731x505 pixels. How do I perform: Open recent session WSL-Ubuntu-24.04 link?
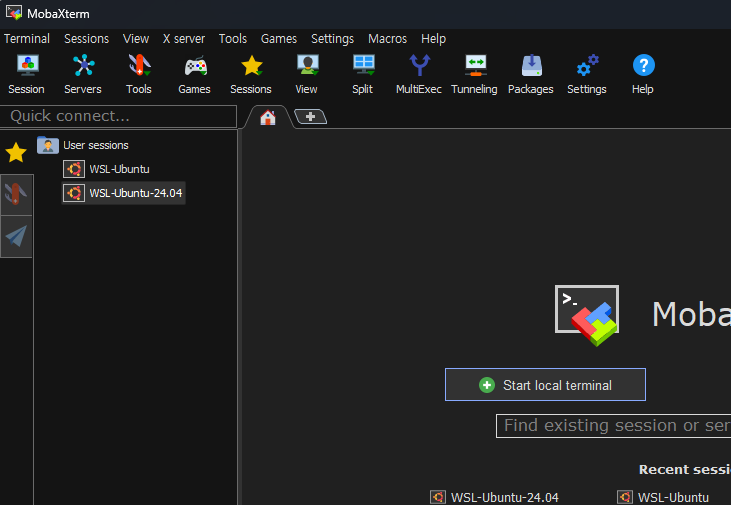coord(494,497)
